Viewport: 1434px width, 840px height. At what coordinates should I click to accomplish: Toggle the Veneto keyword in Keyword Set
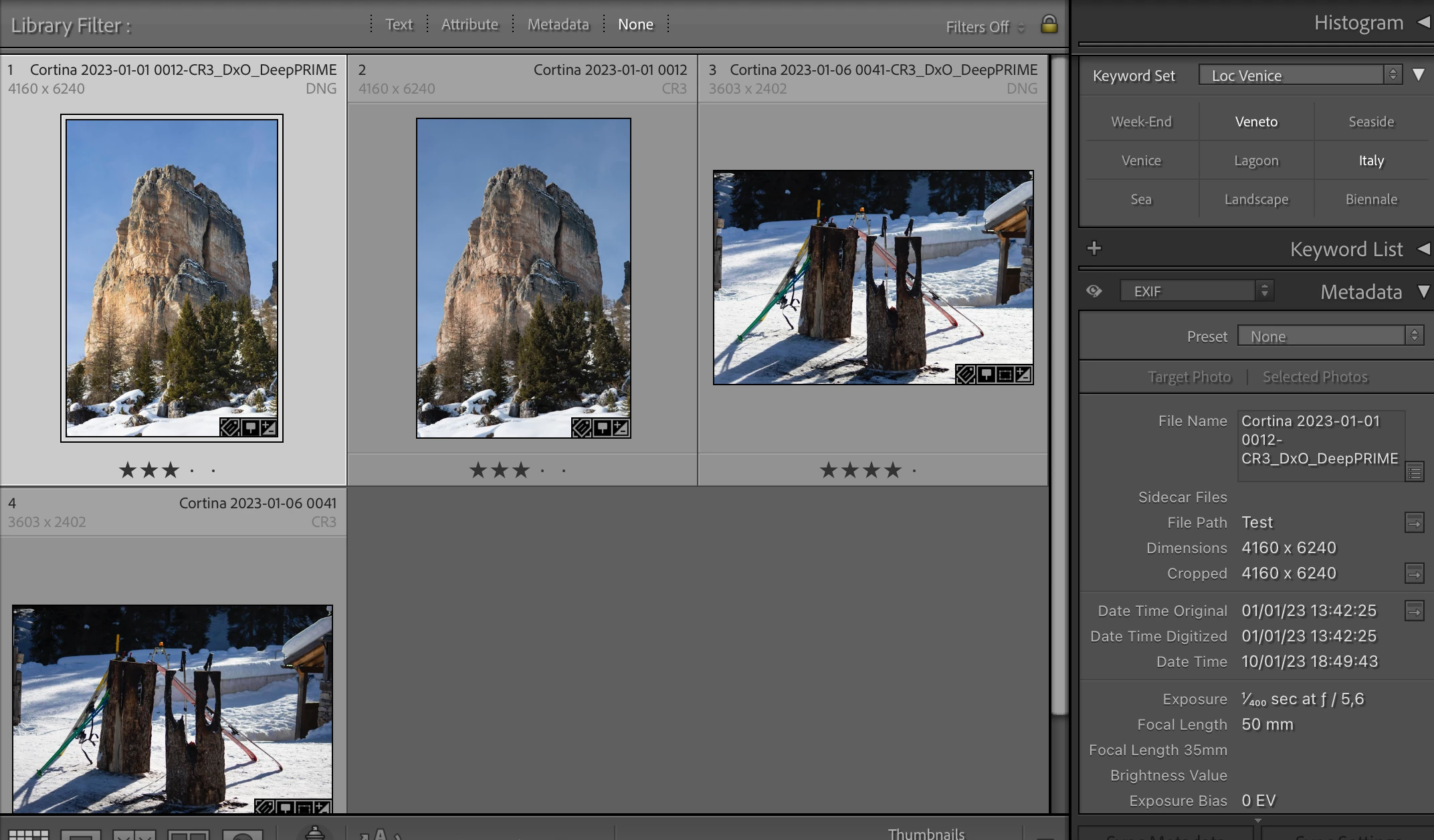1256,122
